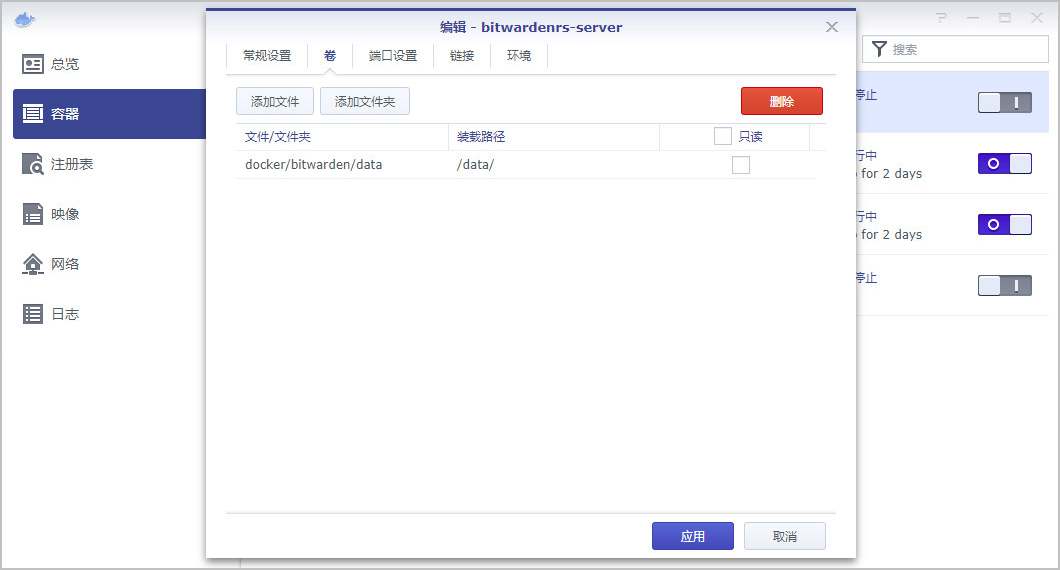Turn on the last stopped container switch
Viewport: 1060px width, 570px height.
[x=1005, y=285]
